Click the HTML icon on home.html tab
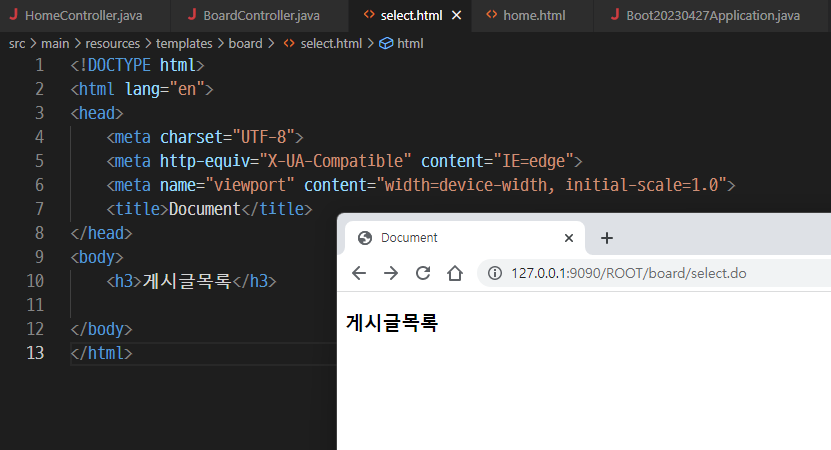 point(492,15)
